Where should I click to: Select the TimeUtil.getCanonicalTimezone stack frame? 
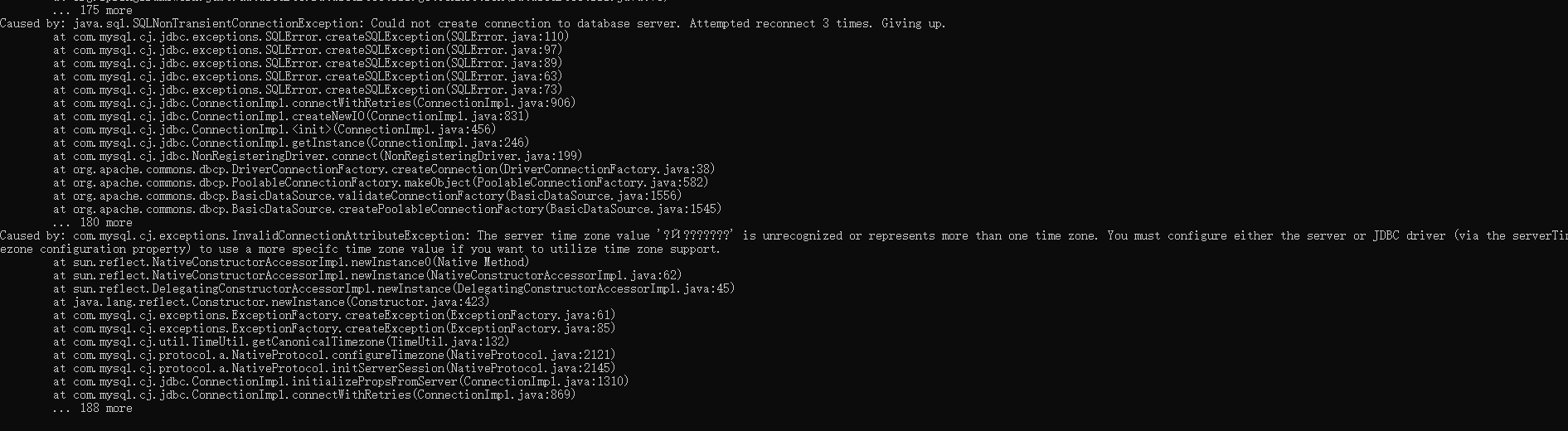(x=281, y=341)
